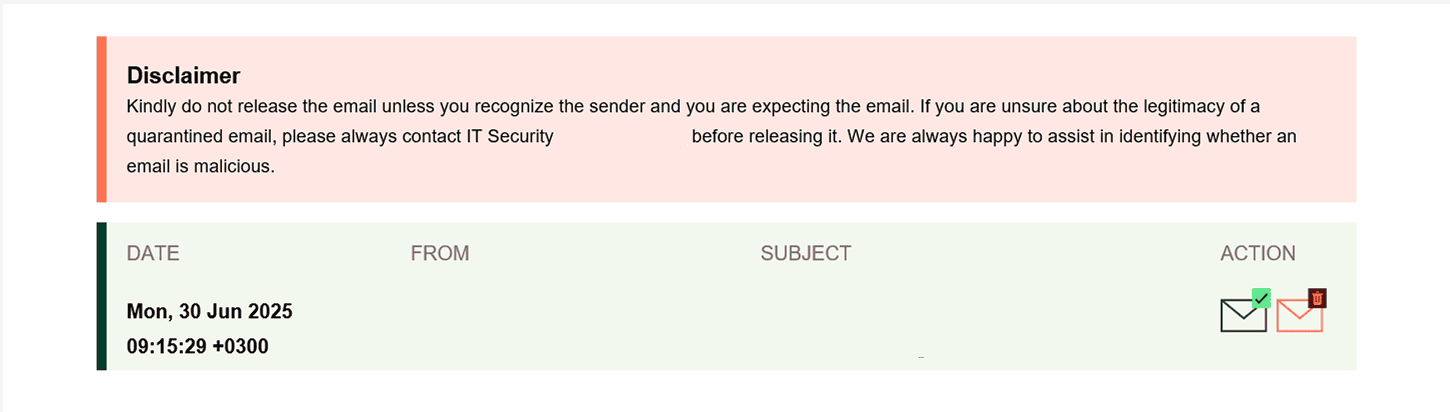The height and width of the screenshot is (412, 1450).
Task: Select the Mon, 30 Jun 2025 date
Action: 209,312
